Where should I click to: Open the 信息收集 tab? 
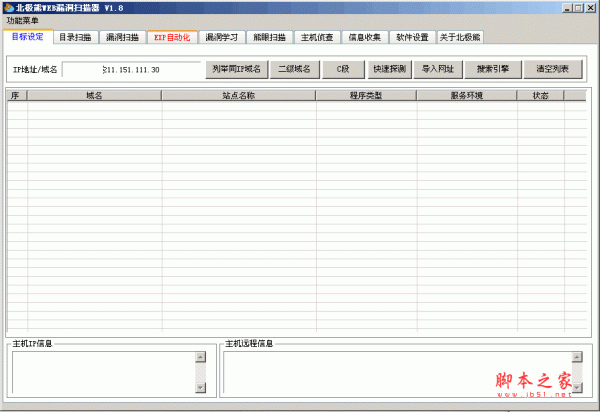point(364,38)
